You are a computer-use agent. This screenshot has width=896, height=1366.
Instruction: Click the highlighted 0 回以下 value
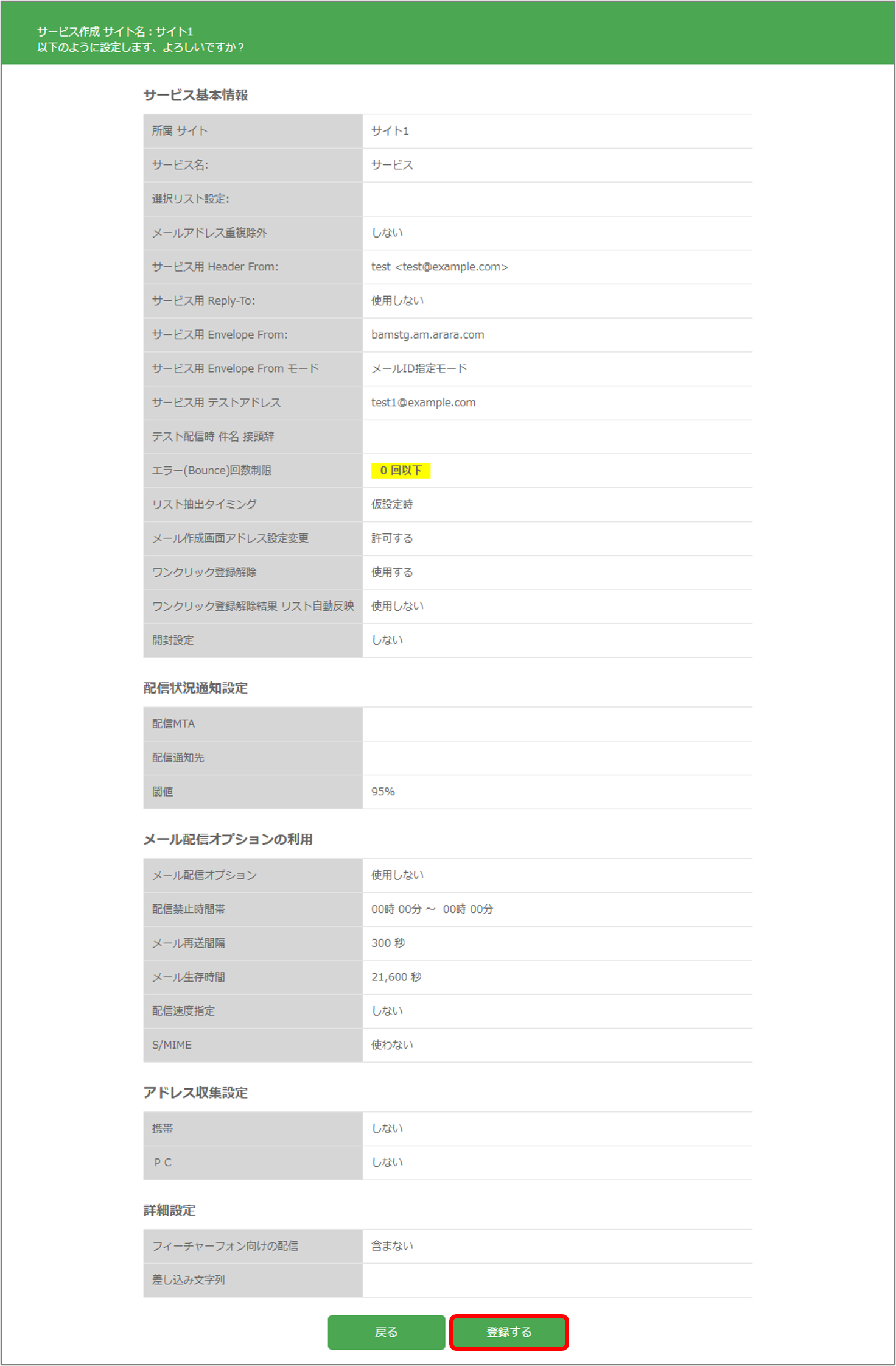point(401,470)
